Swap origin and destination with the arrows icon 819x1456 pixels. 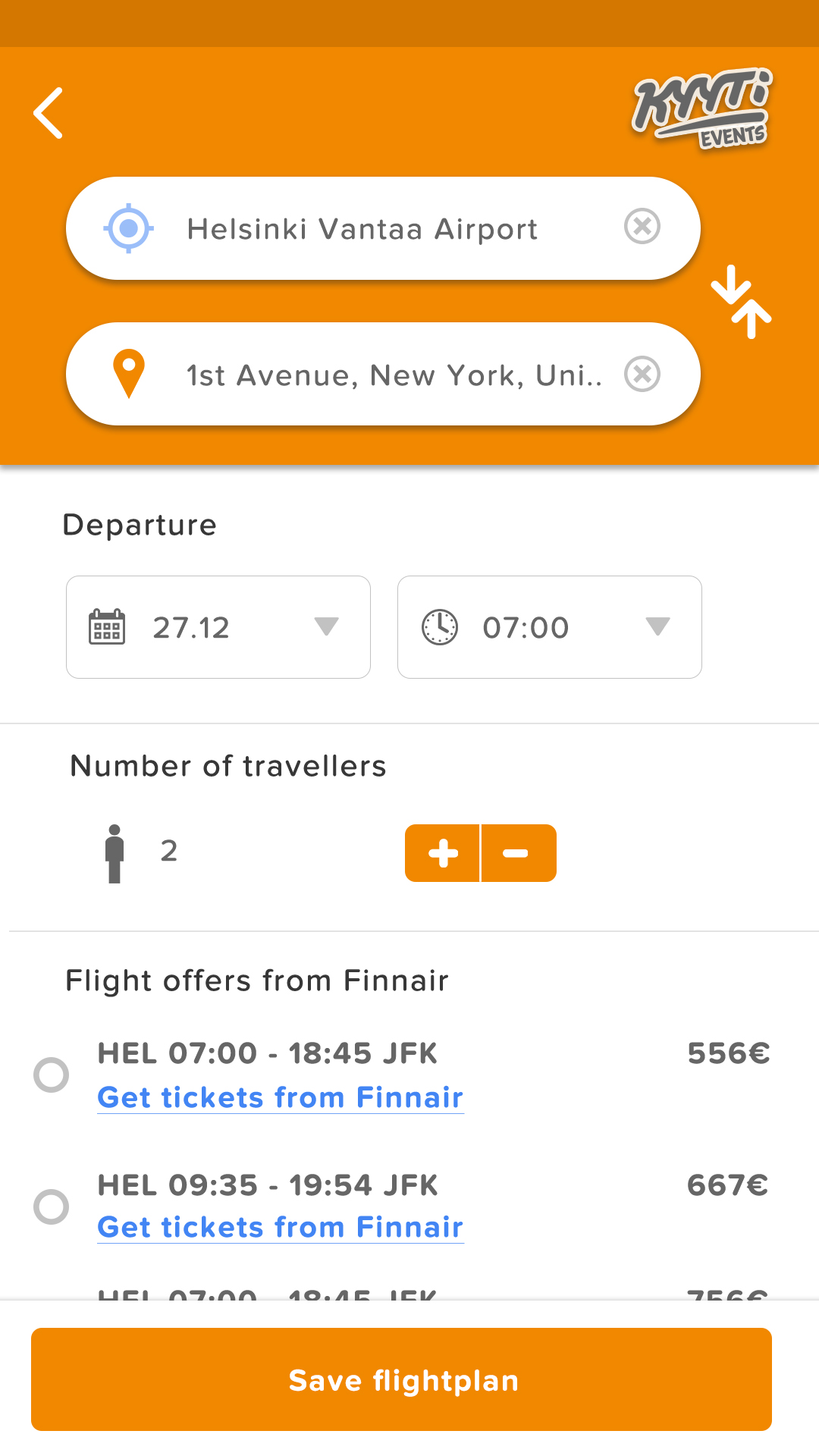click(741, 302)
